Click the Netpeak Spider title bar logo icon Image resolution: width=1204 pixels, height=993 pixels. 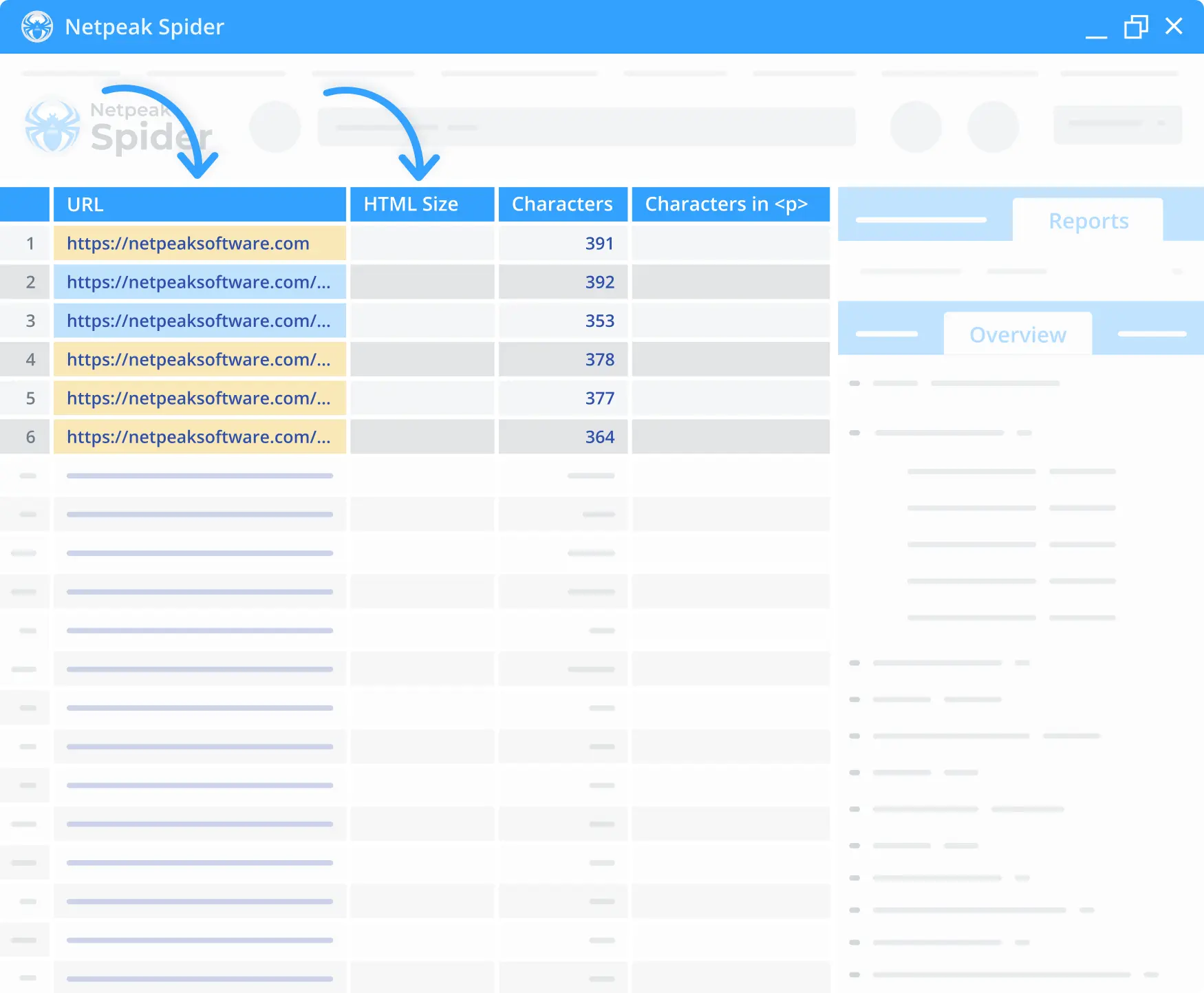tap(37, 27)
